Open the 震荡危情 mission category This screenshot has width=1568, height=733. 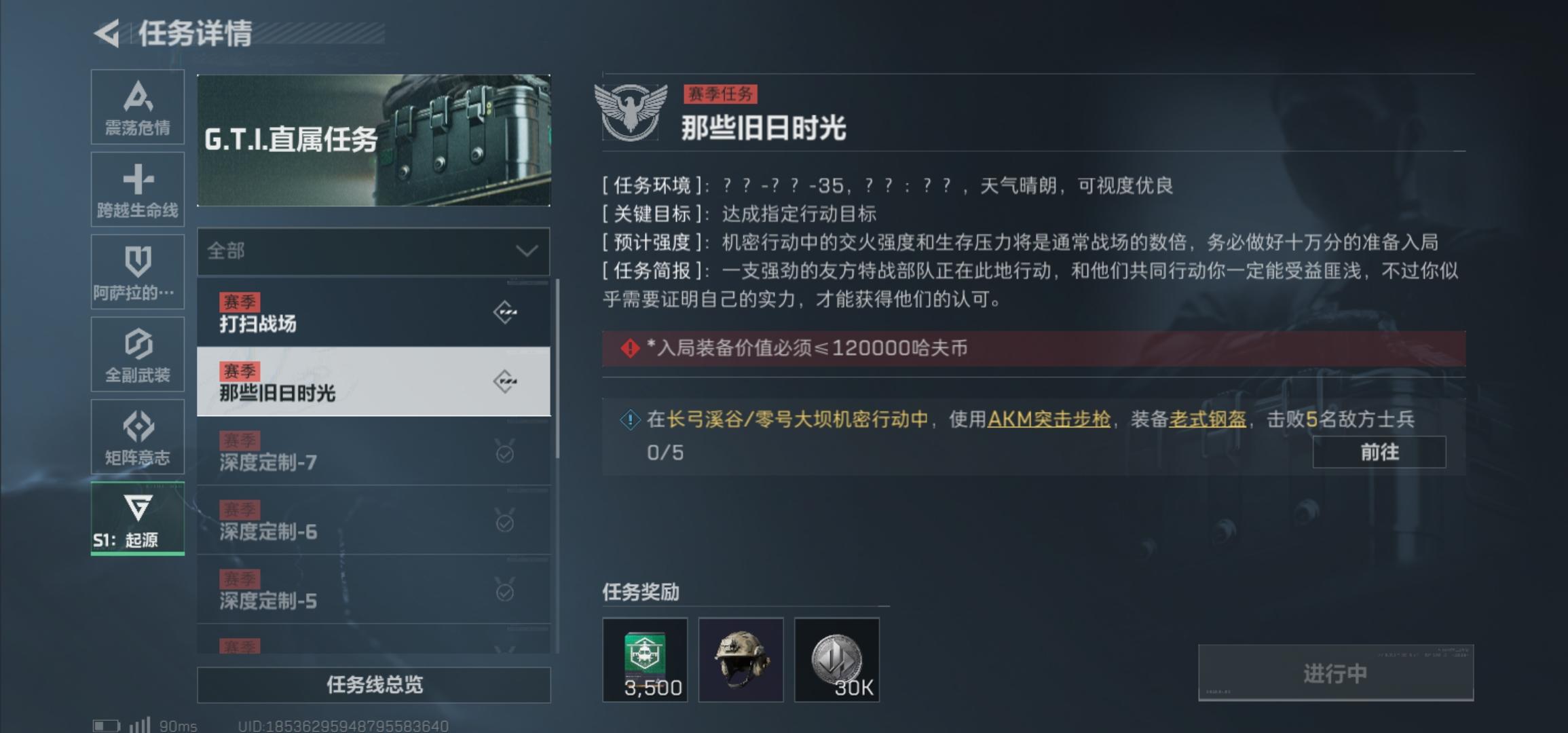(138, 107)
